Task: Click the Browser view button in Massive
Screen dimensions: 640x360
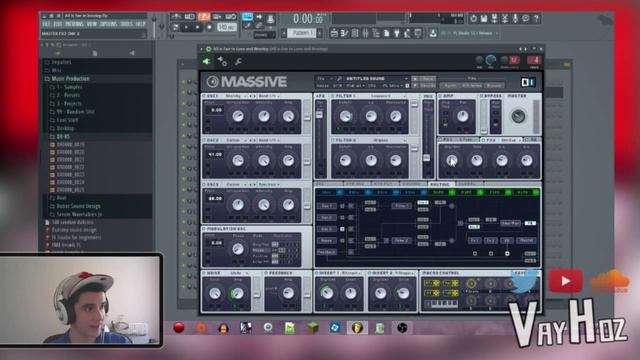Action: (493, 86)
